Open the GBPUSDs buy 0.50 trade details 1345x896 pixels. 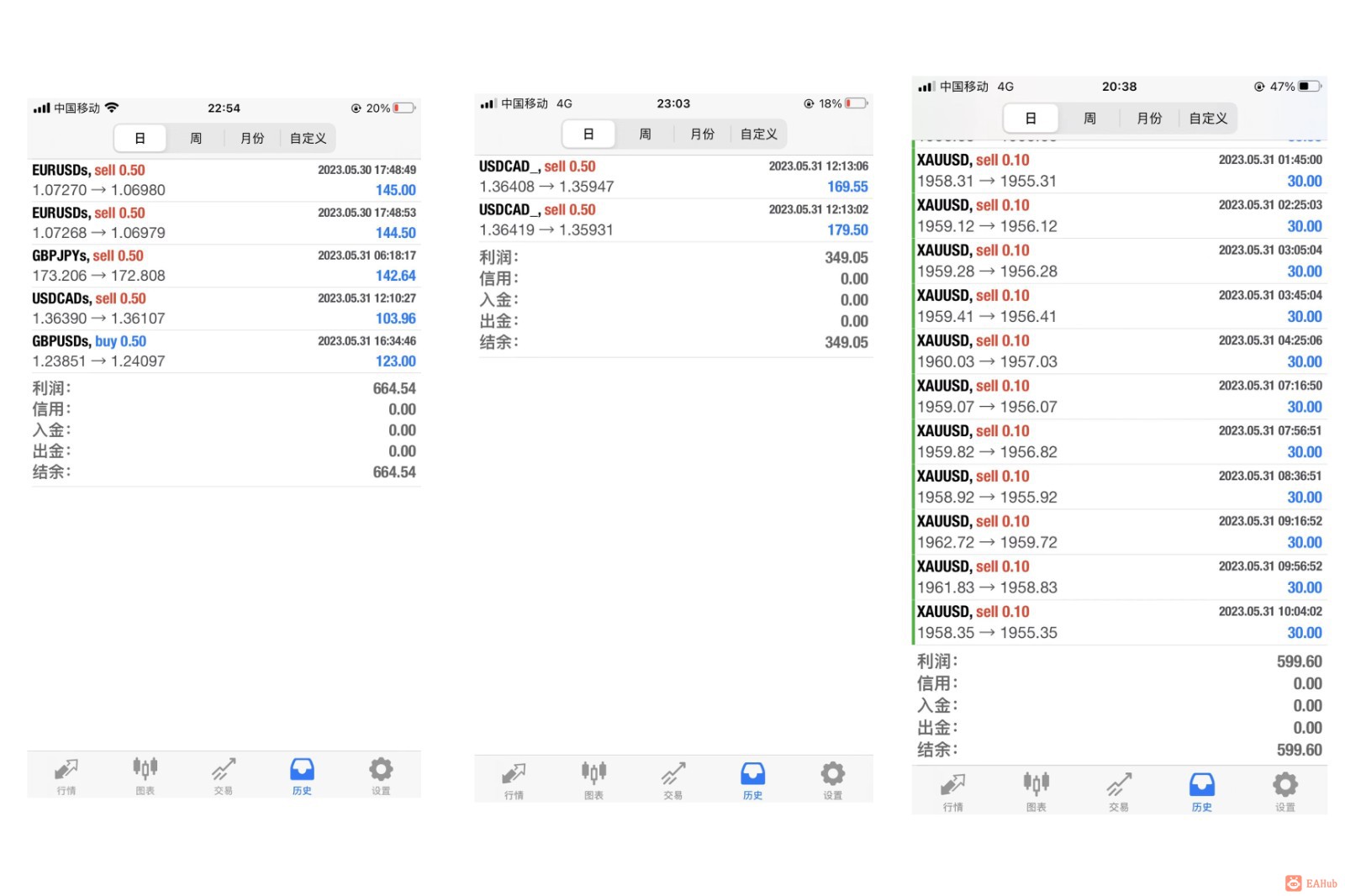pyautogui.click(x=223, y=350)
